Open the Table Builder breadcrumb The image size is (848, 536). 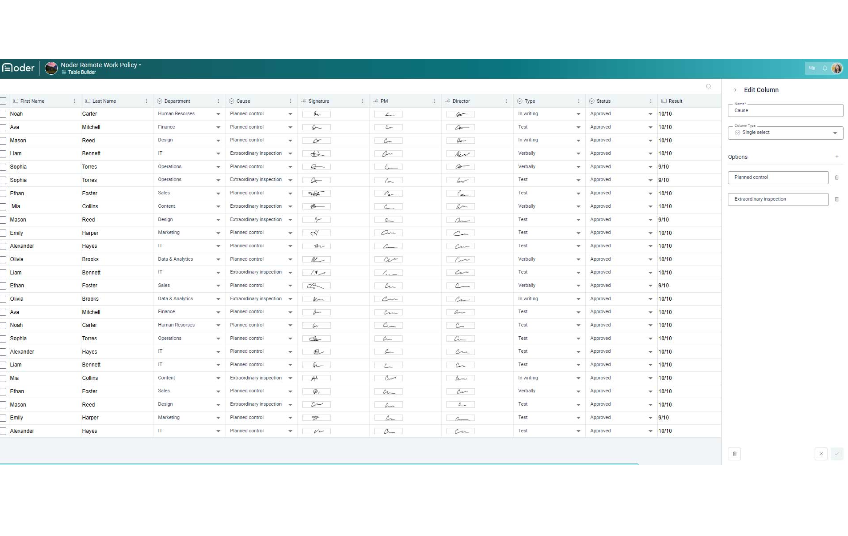[81, 72]
